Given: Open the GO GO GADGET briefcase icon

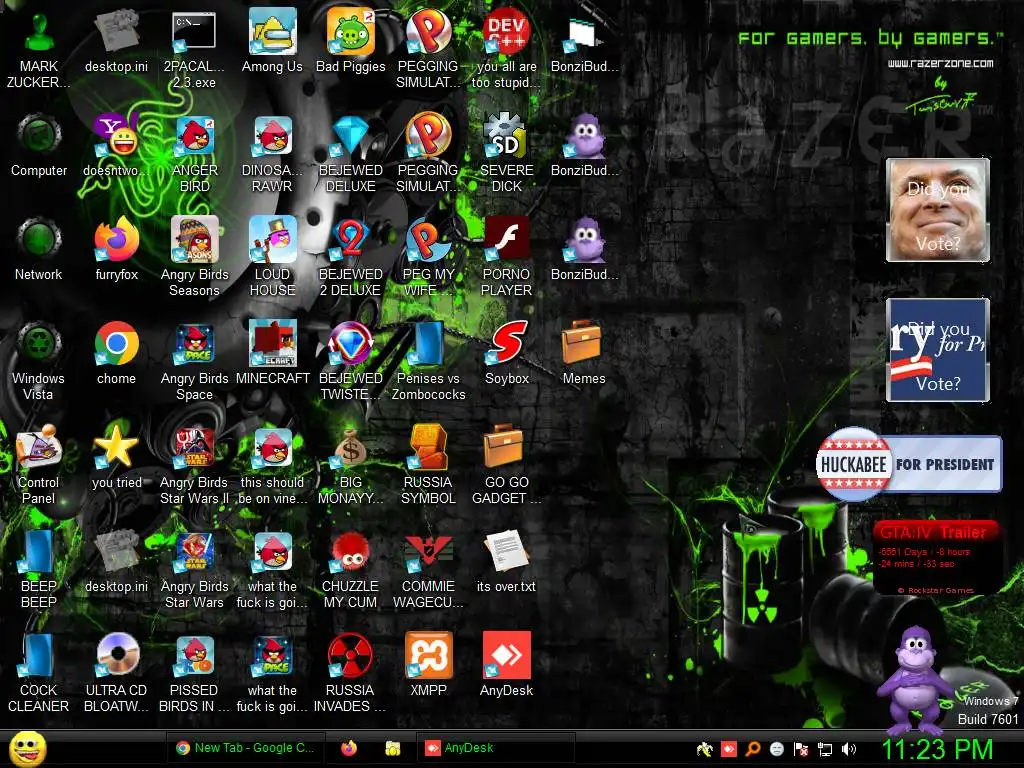Looking at the screenshot, I should 507,465.
